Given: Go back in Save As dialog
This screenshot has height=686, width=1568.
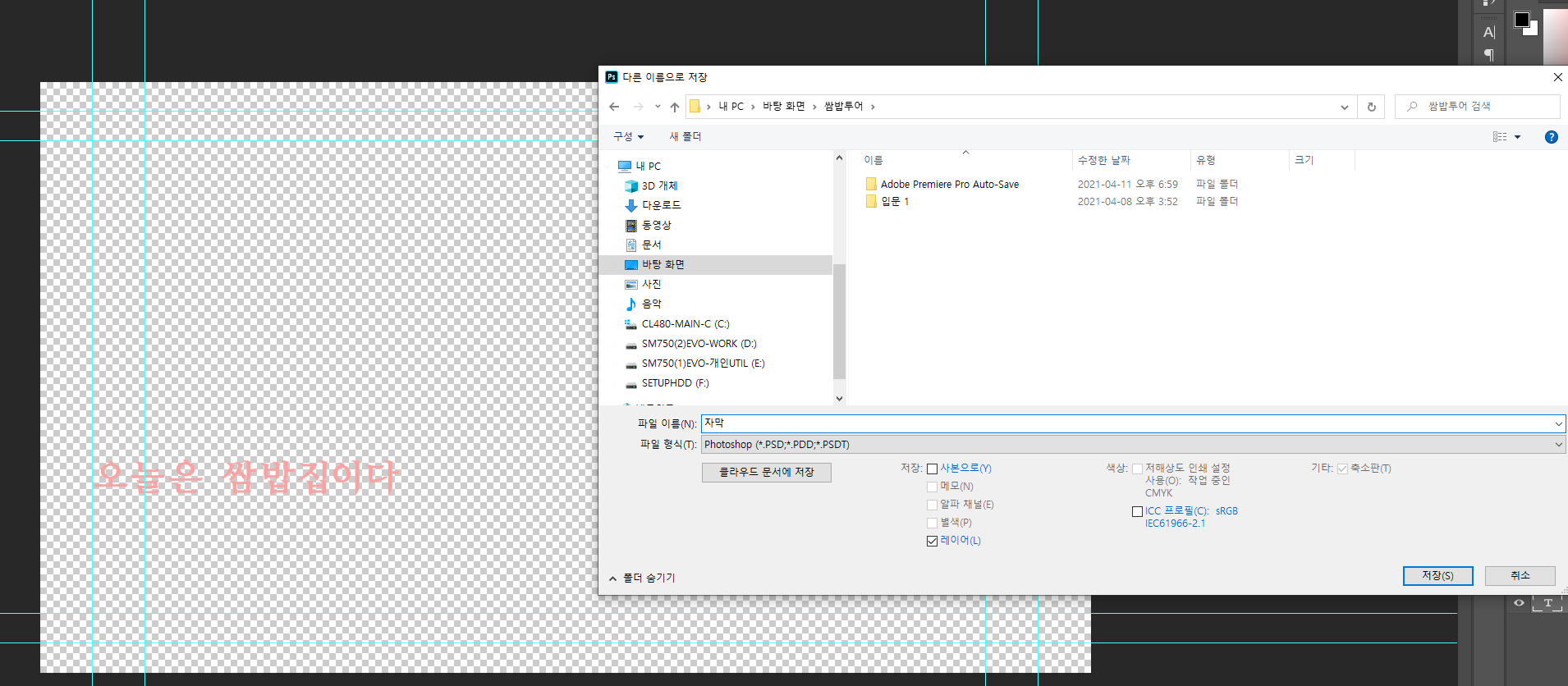Looking at the screenshot, I should click(x=614, y=107).
